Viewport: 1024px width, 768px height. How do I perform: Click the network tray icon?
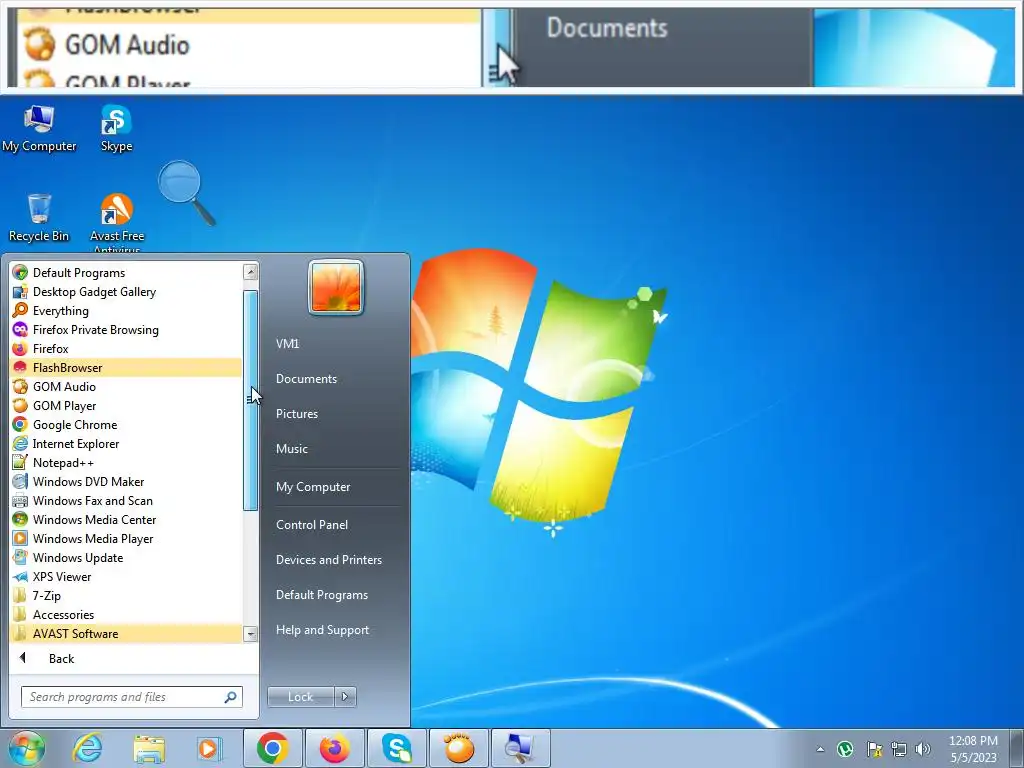tap(899, 749)
